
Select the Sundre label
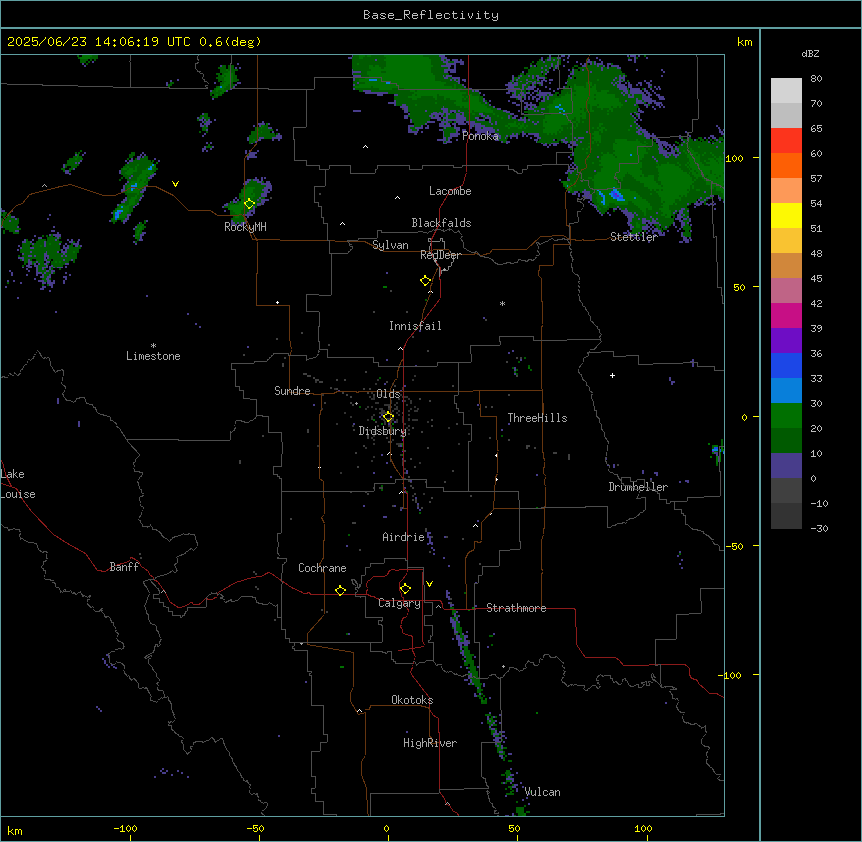[x=292, y=391]
